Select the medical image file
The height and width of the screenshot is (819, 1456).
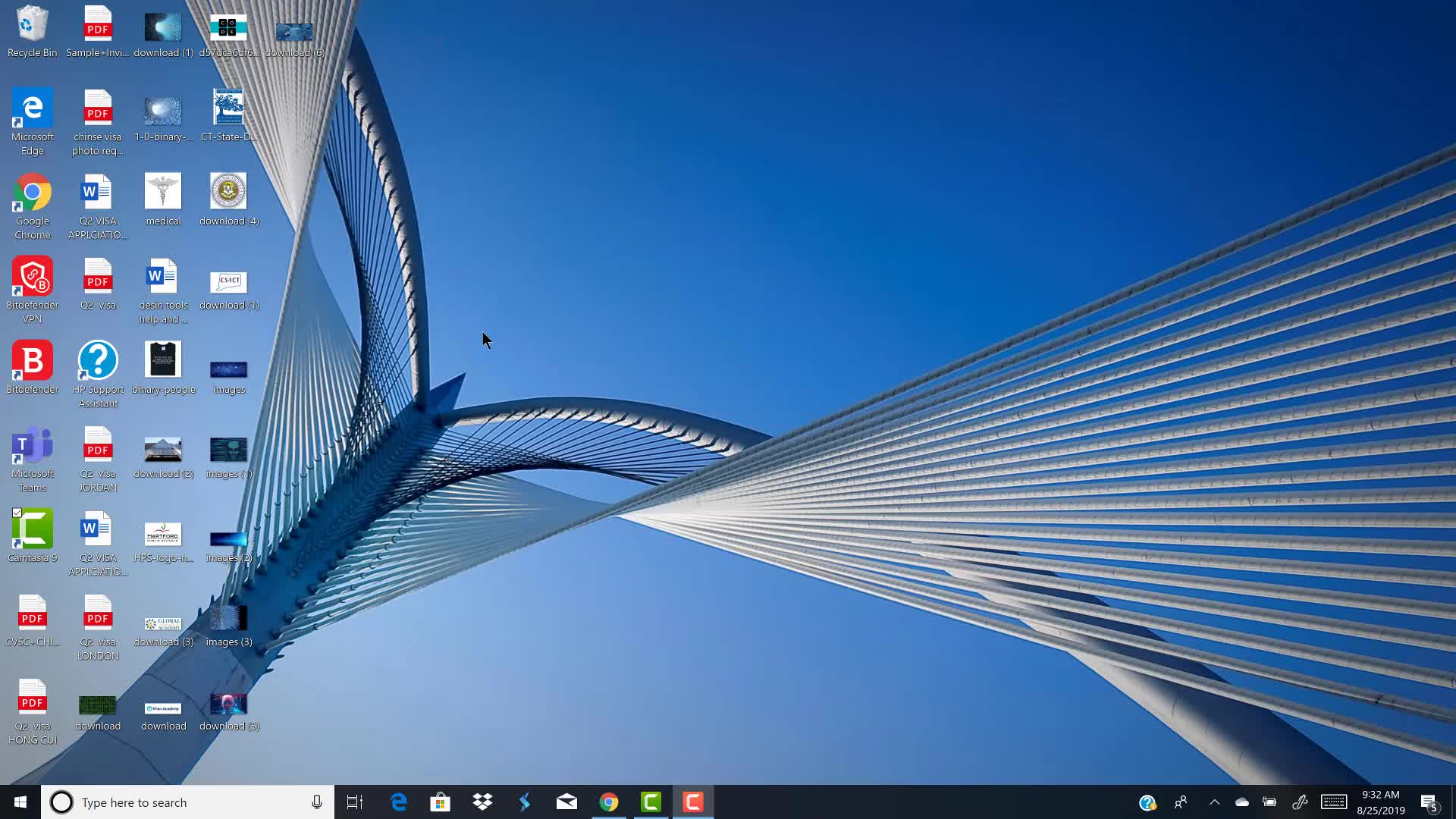pos(163,199)
